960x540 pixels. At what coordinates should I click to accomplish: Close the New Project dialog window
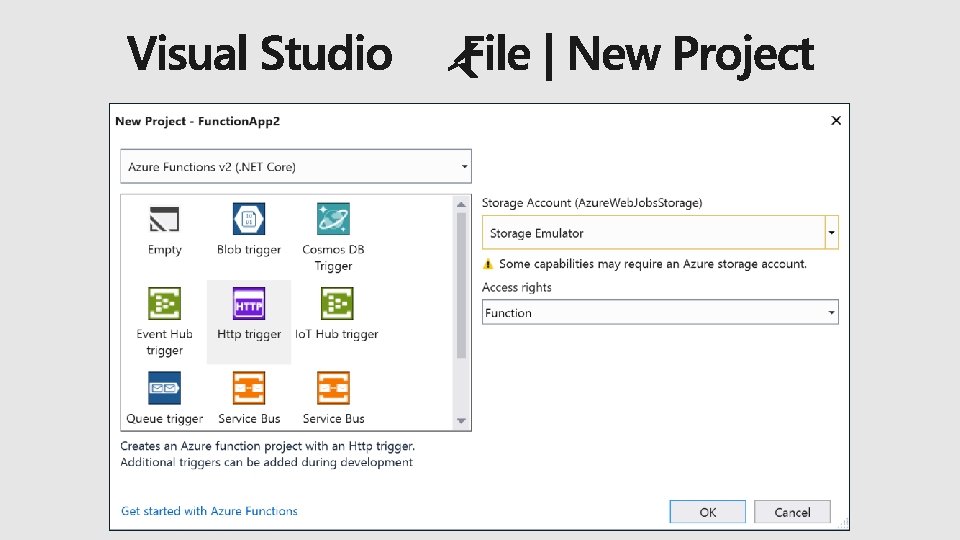[836, 121]
